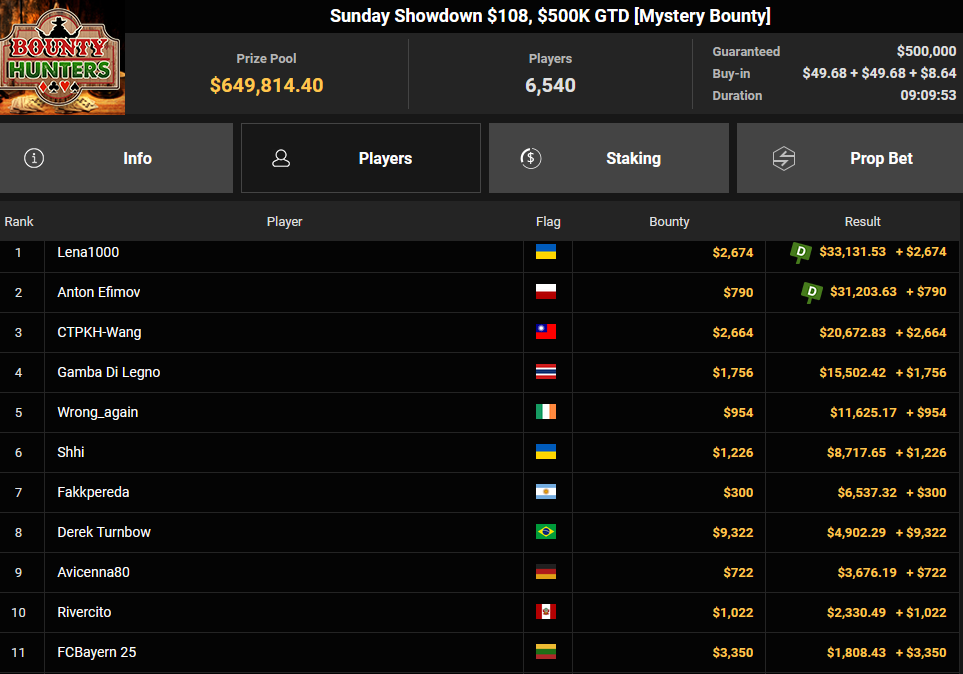Click the Player column header
The image size is (963, 674).
(284, 221)
